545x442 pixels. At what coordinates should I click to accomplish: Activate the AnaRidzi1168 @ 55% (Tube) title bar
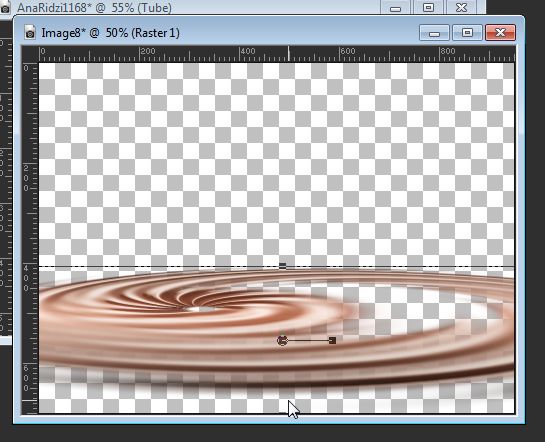pos(95,8)
